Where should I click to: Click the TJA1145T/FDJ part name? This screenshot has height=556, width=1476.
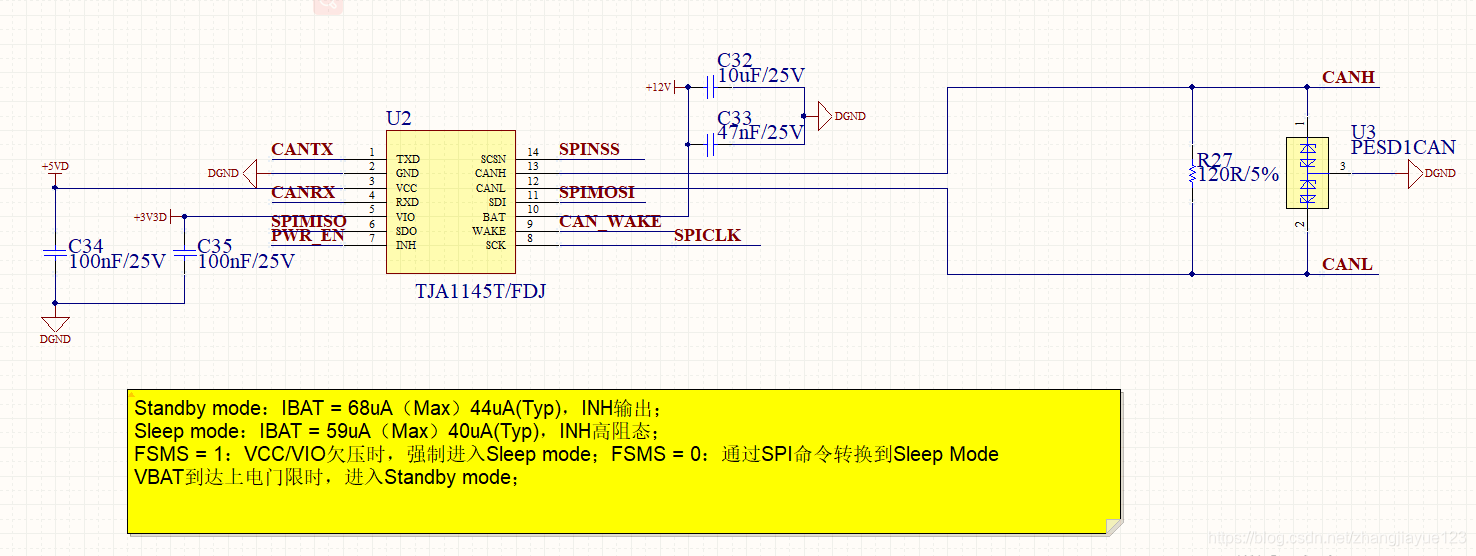tap(481, 291)
